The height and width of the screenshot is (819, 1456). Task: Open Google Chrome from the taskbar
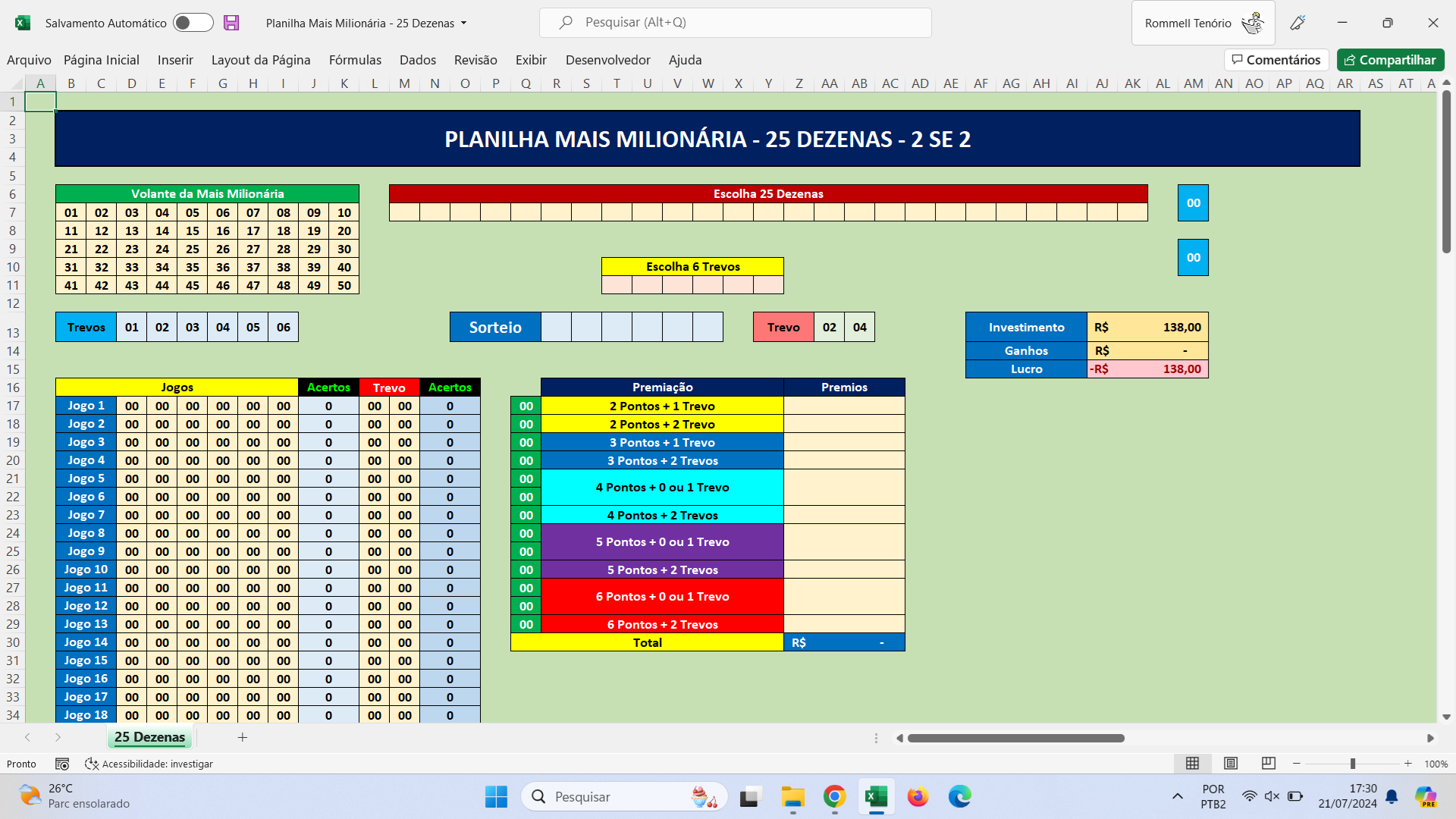point(834,797)
